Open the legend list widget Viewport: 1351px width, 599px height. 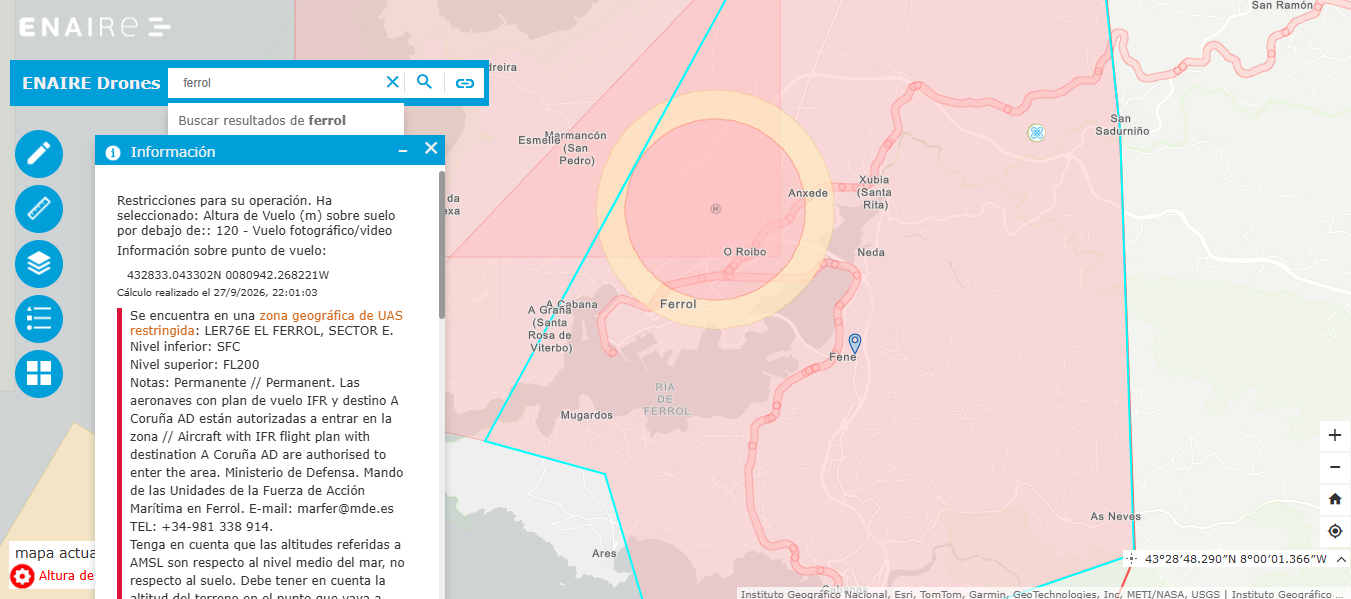pyautogui.click(x=39, y=319)
